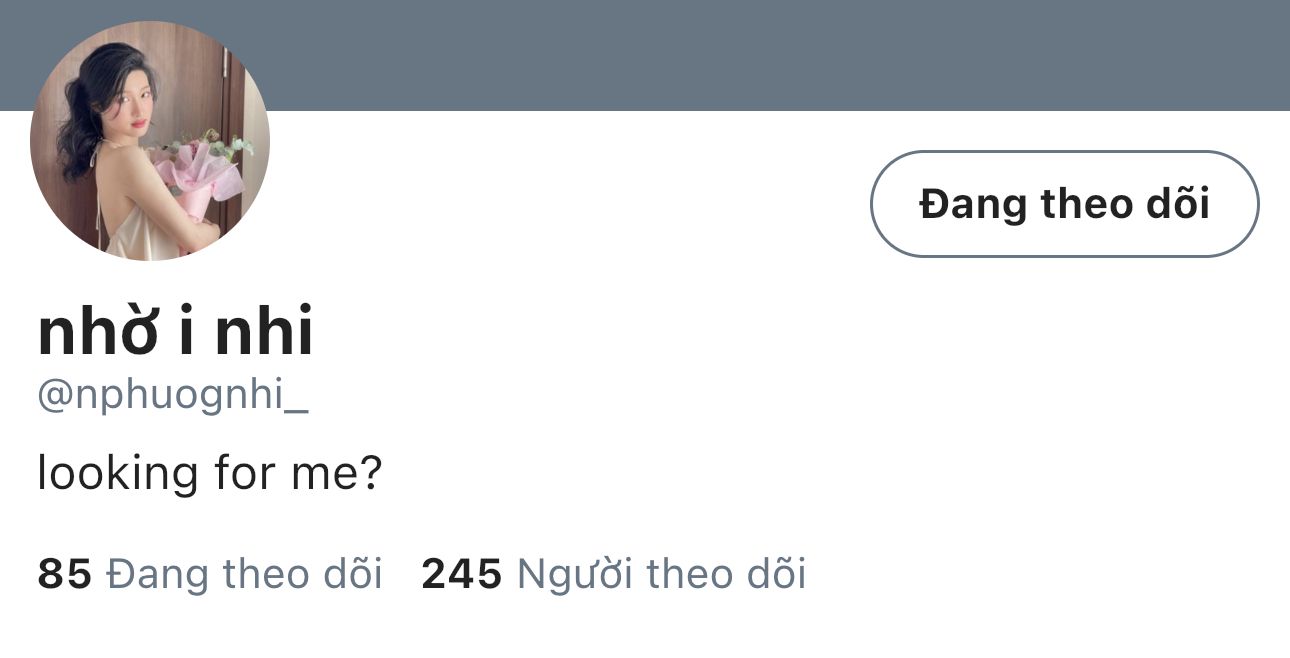Click the "Người theo dõi" followers label
This screenshot has width=1290, height=658.
661,574
